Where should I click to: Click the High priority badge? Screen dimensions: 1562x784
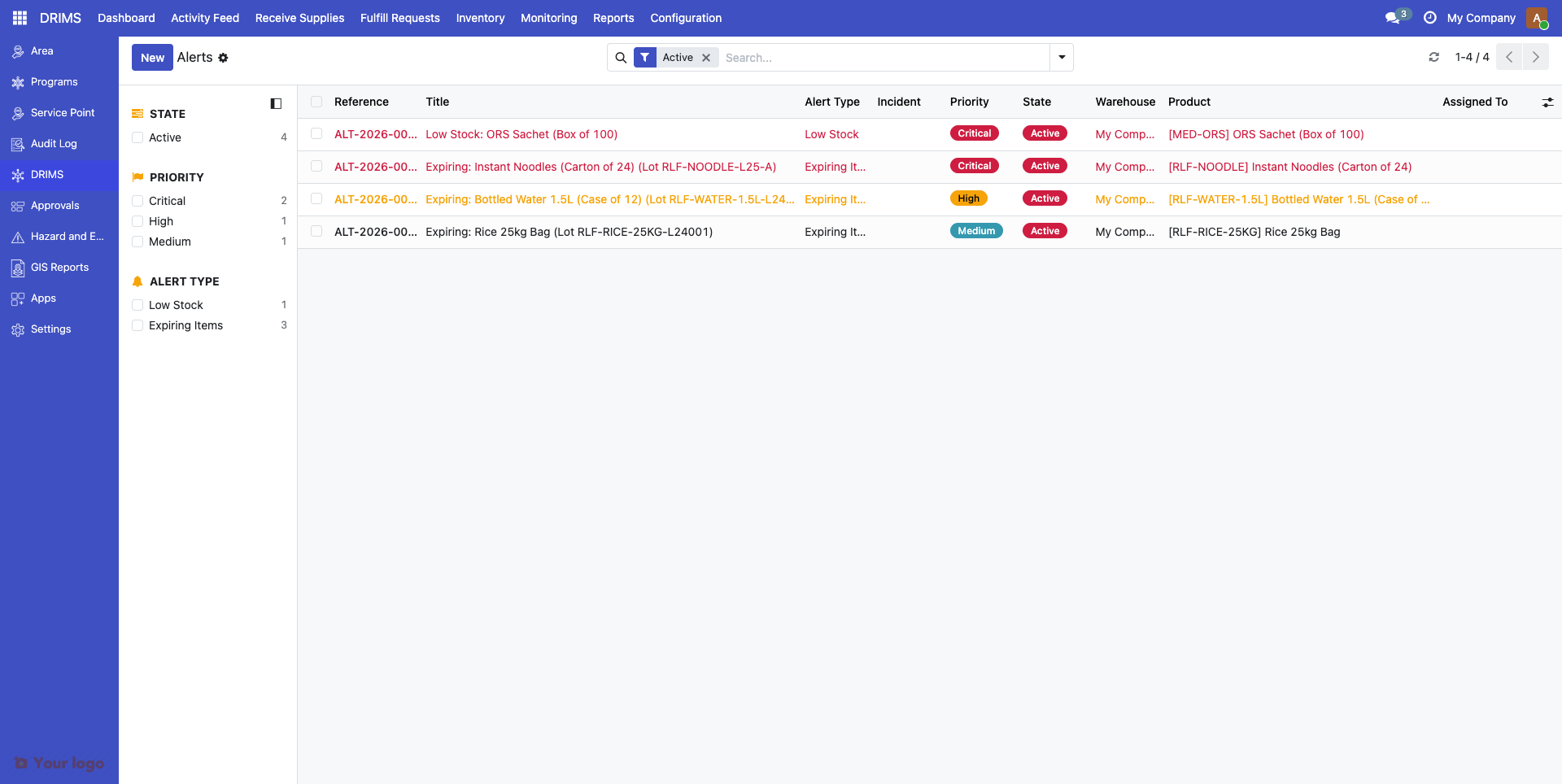point(968,198)
